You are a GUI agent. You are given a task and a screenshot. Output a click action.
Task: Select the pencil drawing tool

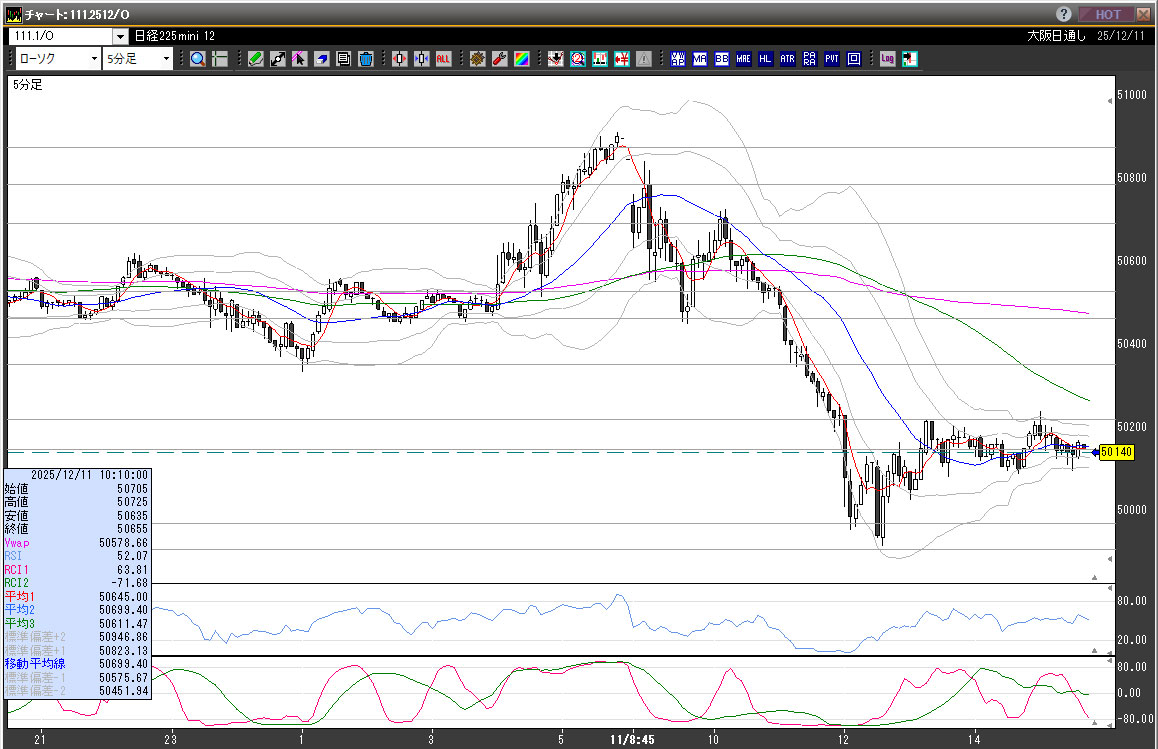(x=256, y=59)
